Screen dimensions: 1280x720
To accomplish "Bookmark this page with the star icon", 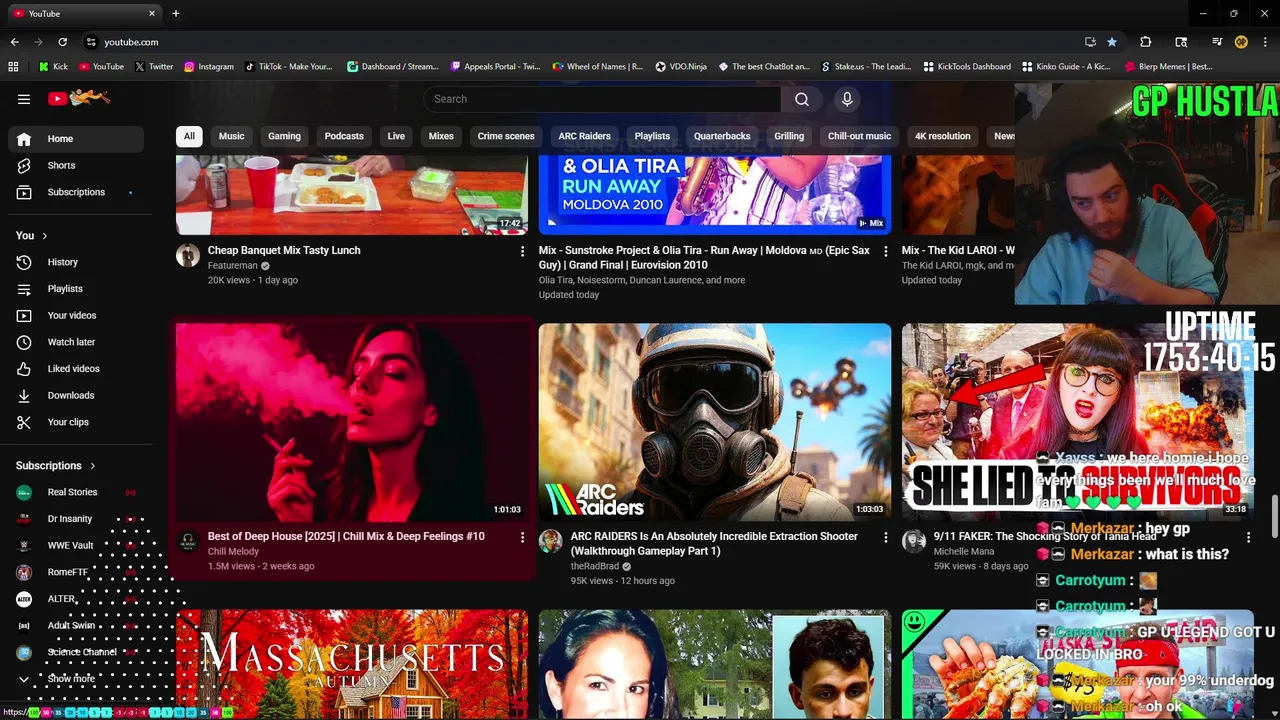I will [x=1112, y=42].
